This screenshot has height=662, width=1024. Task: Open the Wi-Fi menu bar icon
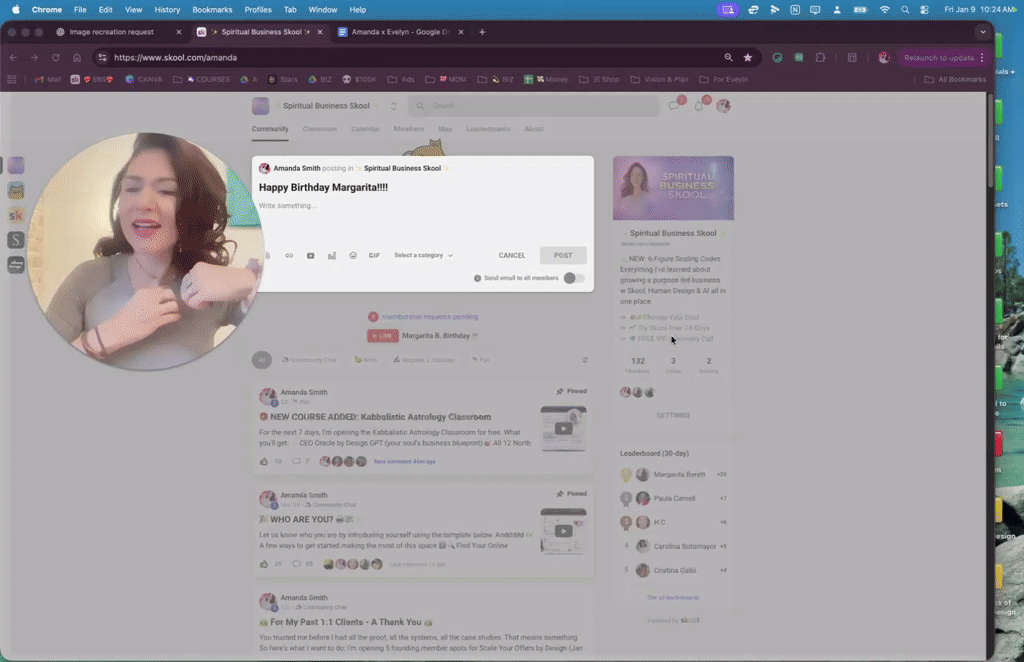(x=884, y=10)
